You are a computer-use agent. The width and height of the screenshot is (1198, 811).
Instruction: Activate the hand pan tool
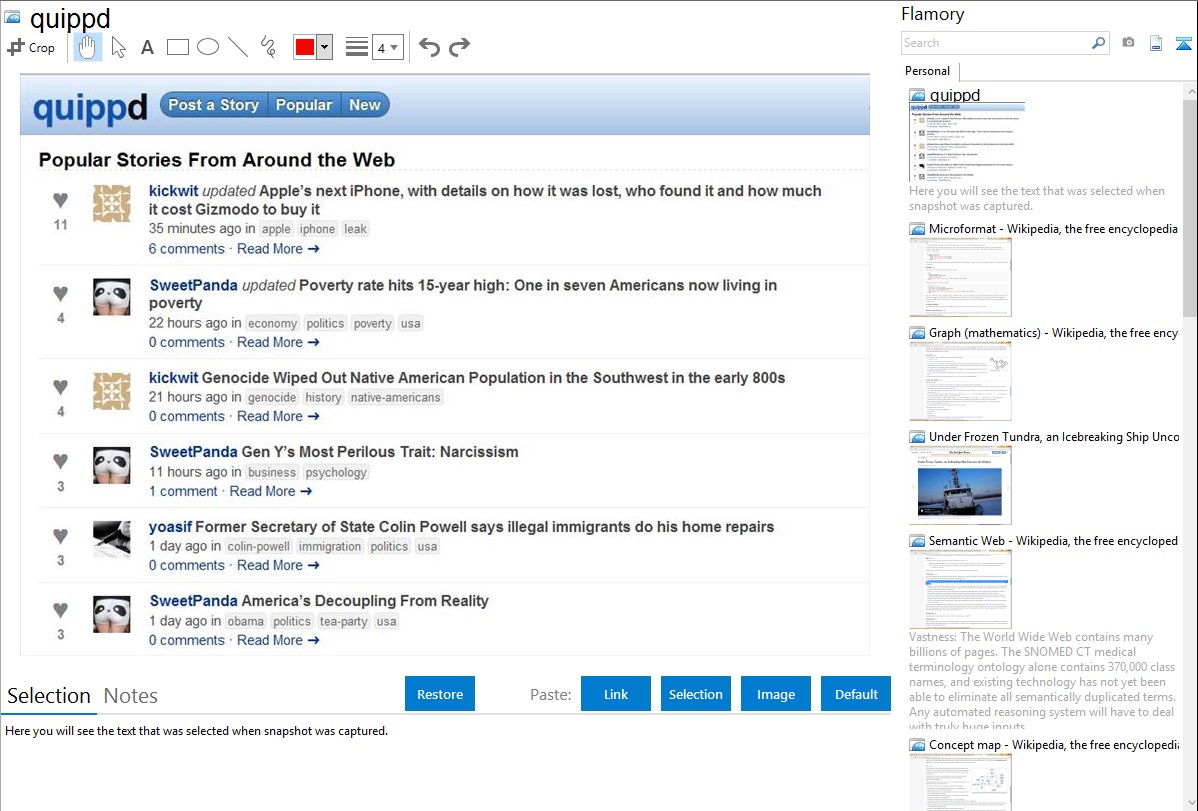pyautogui.click(x=88, y=47)
